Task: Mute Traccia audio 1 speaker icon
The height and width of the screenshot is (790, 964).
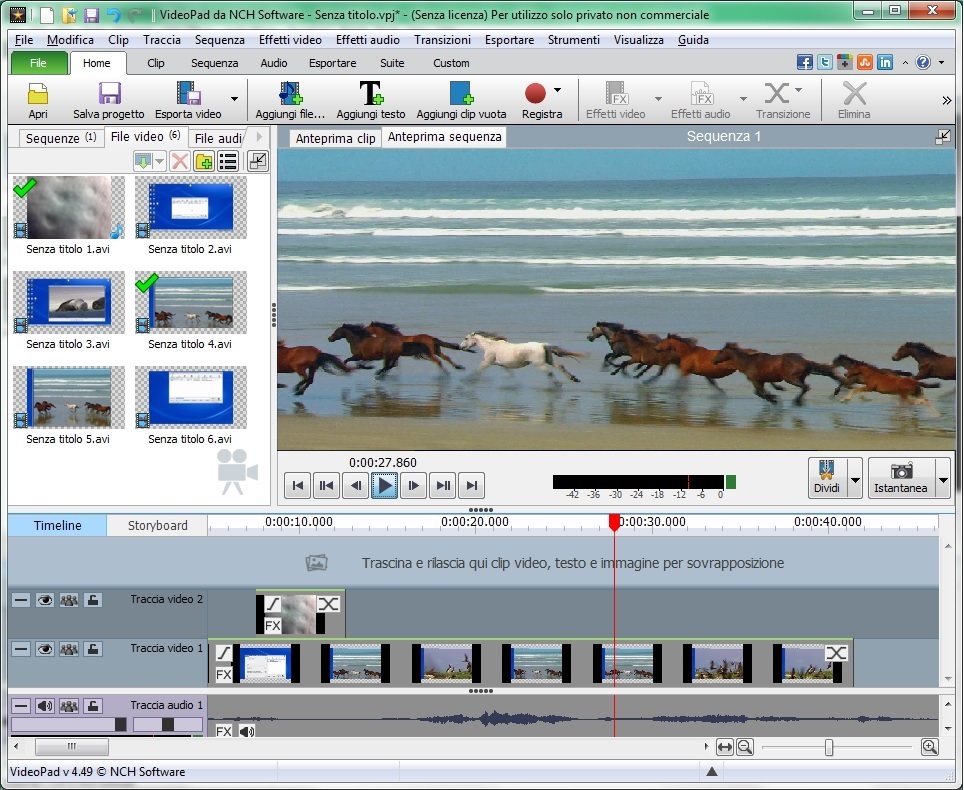Action: pyautogui.click(x=44, y=706)
